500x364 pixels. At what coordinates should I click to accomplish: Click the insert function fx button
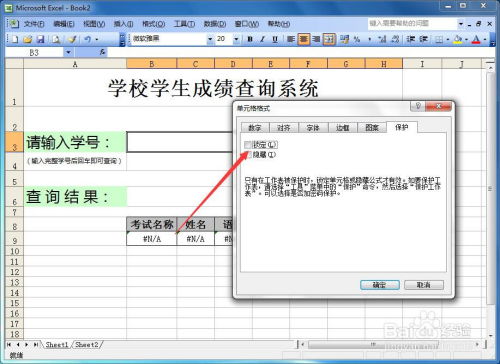[102, 52]
